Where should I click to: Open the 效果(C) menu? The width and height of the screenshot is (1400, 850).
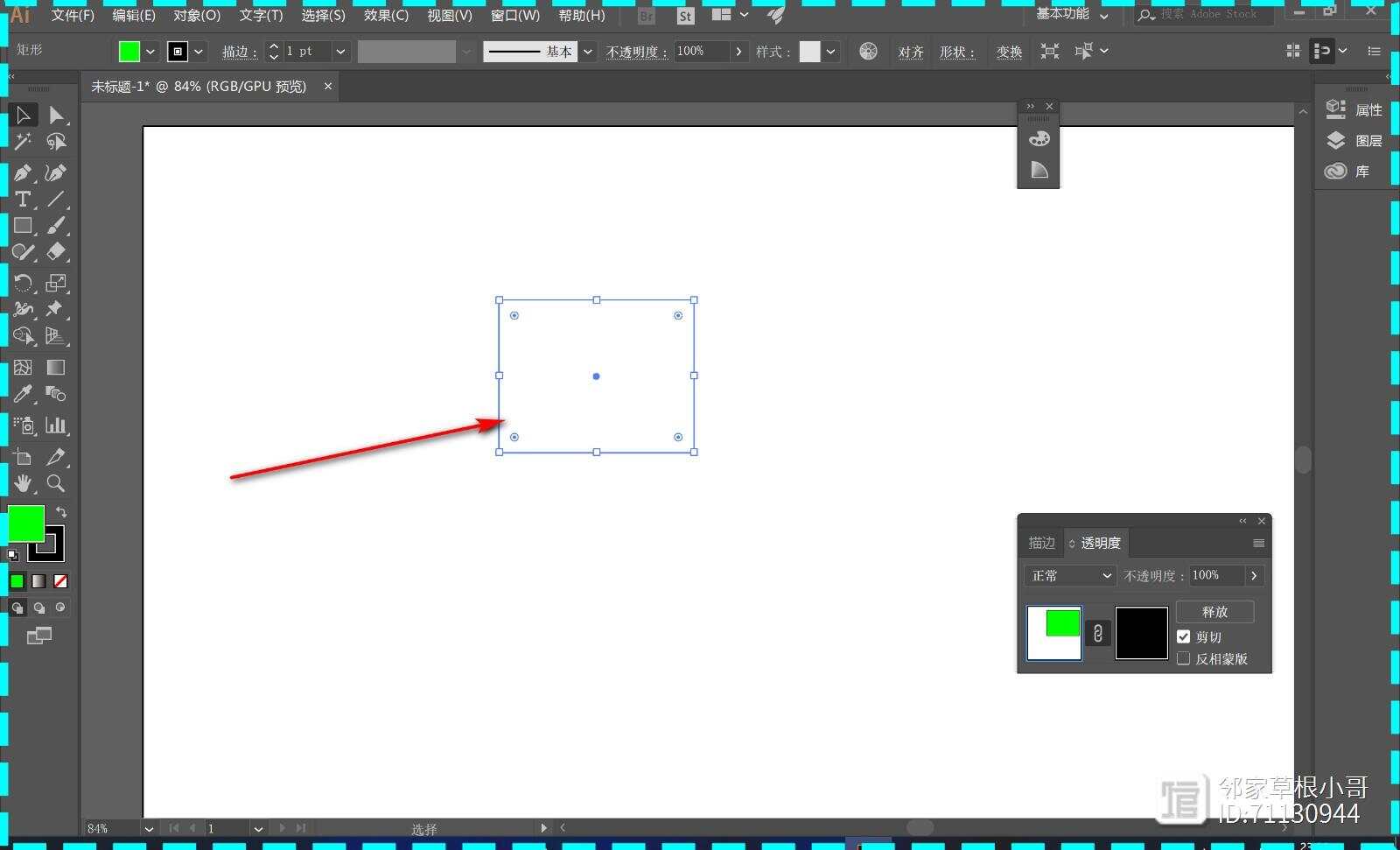(386, 15)
